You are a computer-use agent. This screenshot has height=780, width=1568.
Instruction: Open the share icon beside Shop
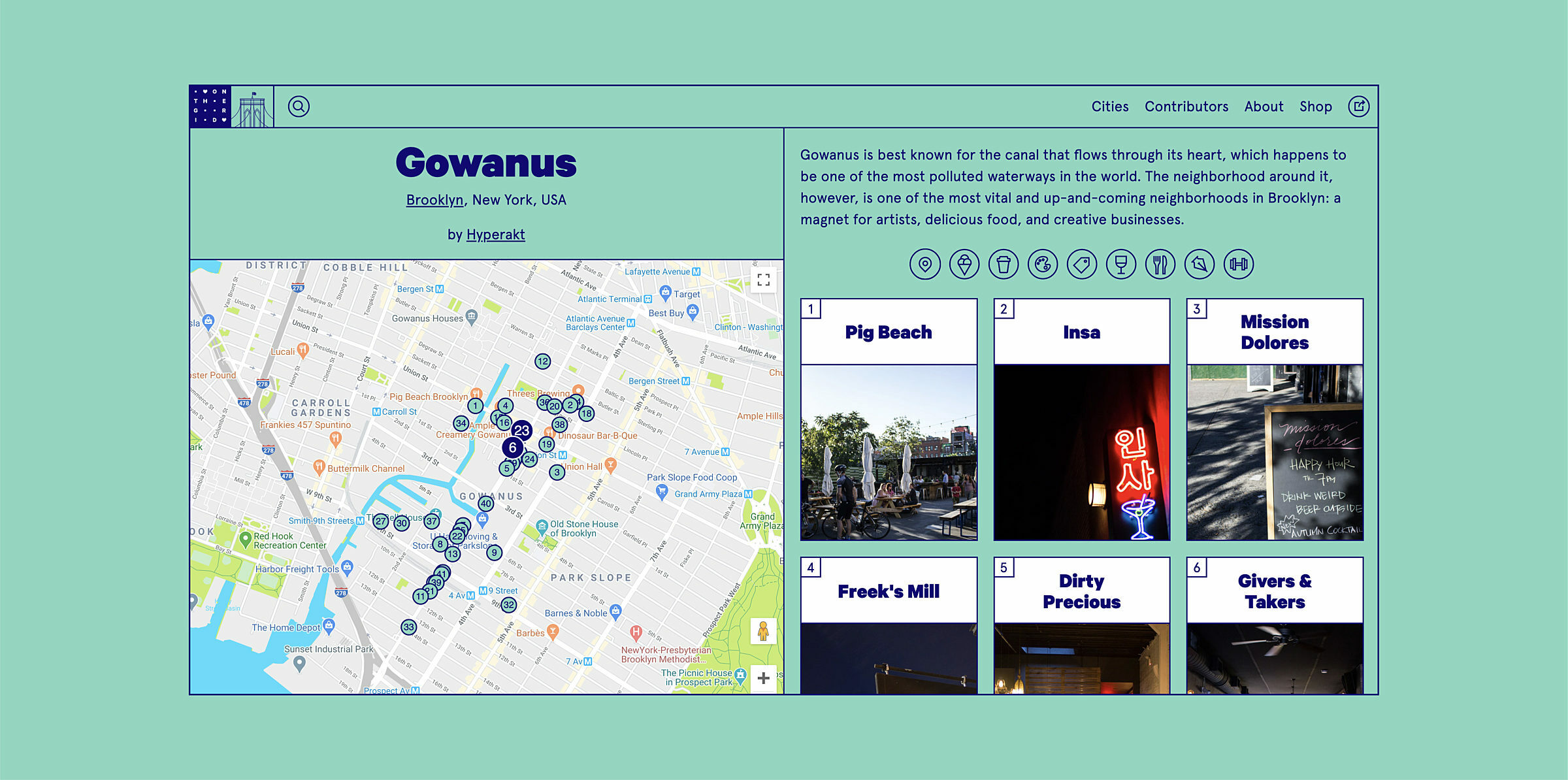pos(1359,106)
